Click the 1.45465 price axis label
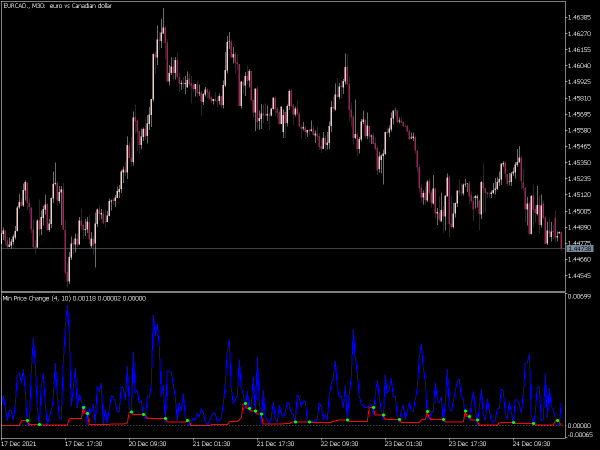 [579, 147]
